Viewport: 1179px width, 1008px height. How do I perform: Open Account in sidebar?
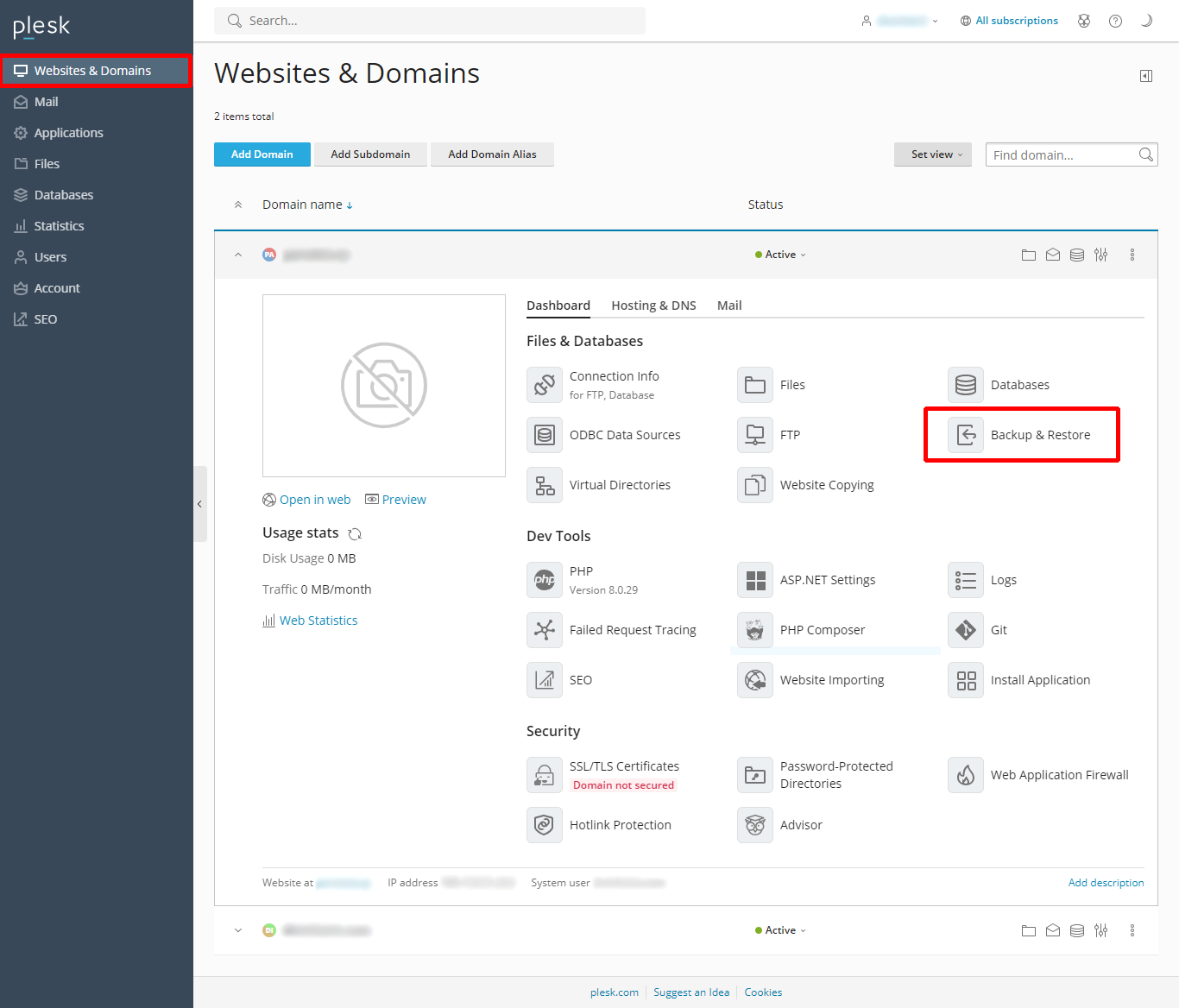pos(97,288)
